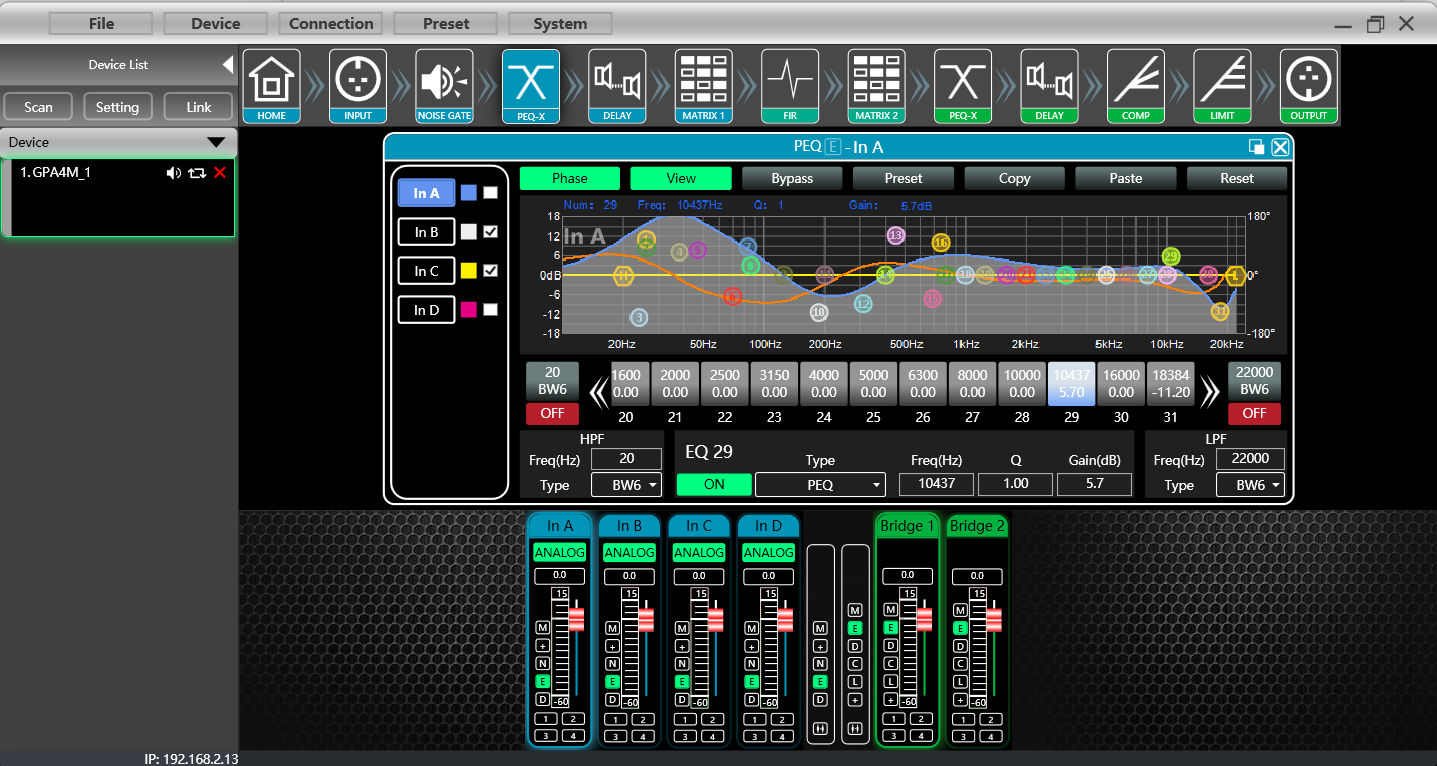
Task: Open the EQ 29 Type dropdown
Action: [x=820, y=484]
